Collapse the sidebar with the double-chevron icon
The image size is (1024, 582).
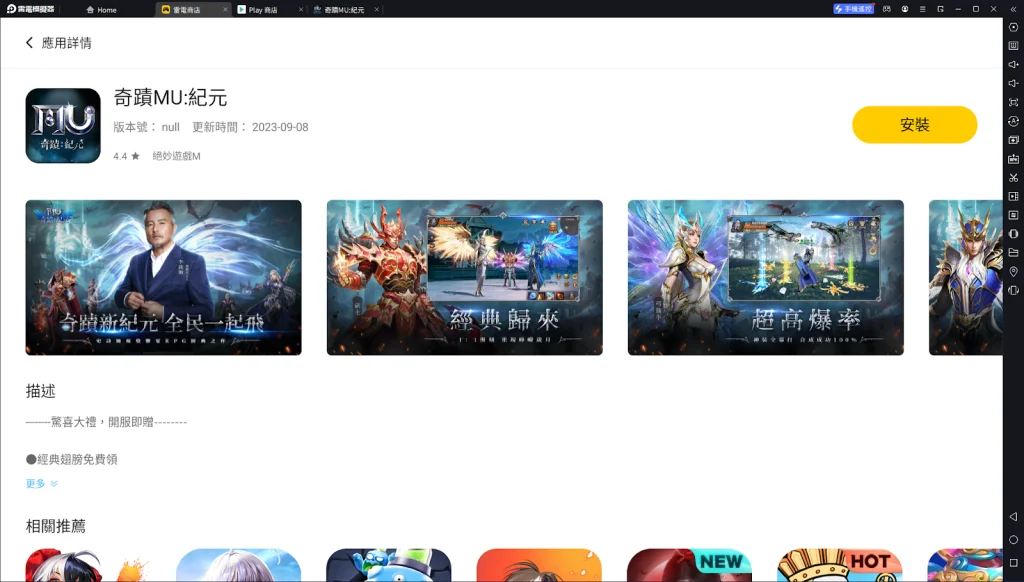pyautogui.click(x=1013, y=9)
